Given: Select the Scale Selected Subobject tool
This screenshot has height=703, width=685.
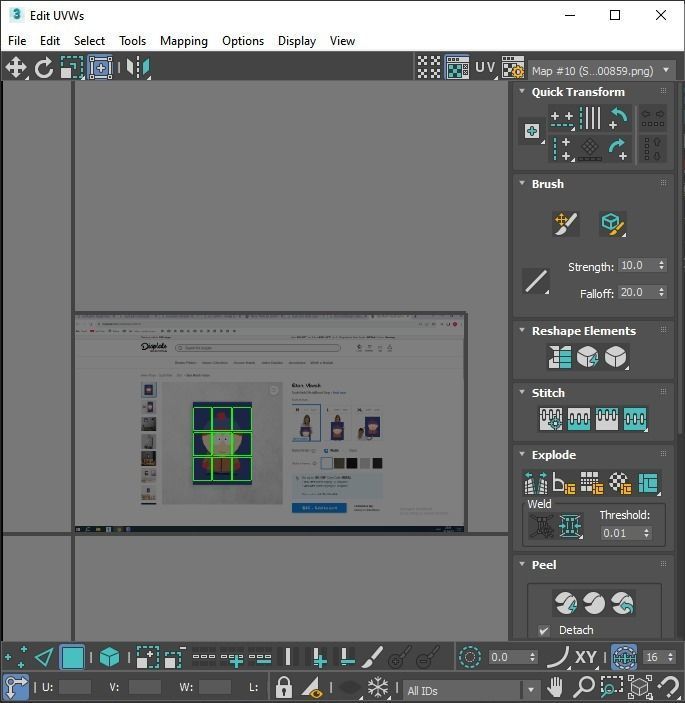Looking at the screenshot, I should coord(72,68).
